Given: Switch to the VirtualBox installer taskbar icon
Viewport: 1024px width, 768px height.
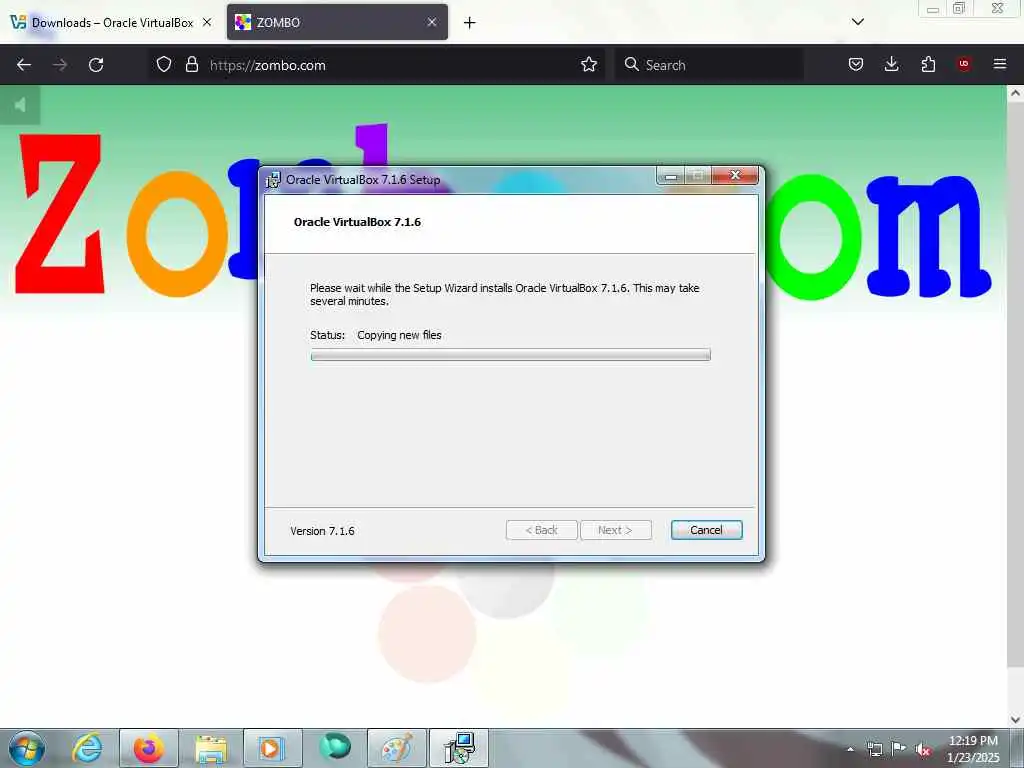Looking at the screenshot, I should (459, 748).
